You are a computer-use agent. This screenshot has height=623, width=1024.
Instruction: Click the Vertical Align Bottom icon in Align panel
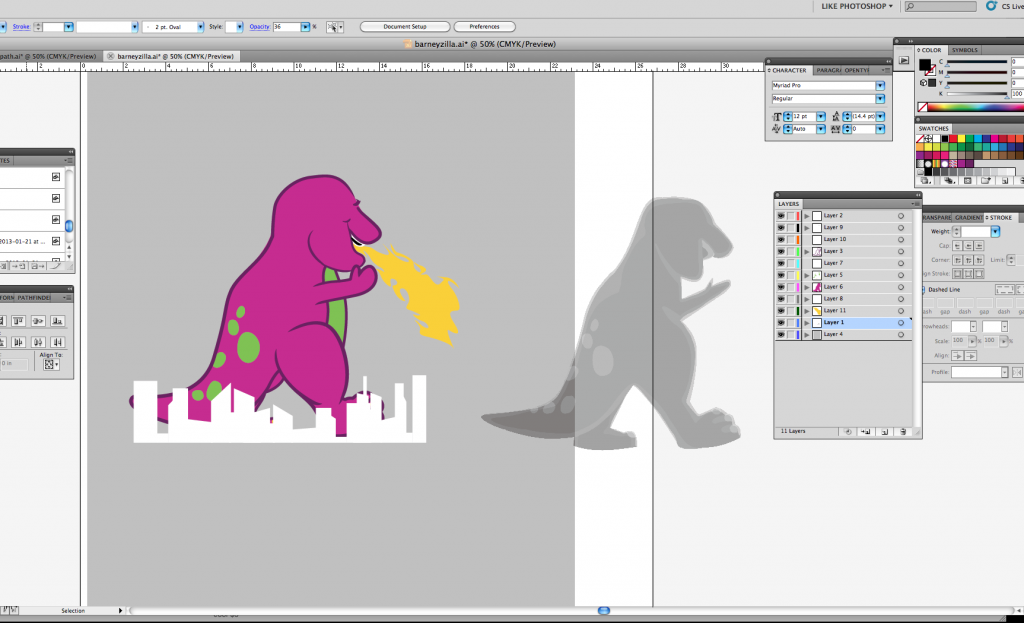[x=57, y=321]
